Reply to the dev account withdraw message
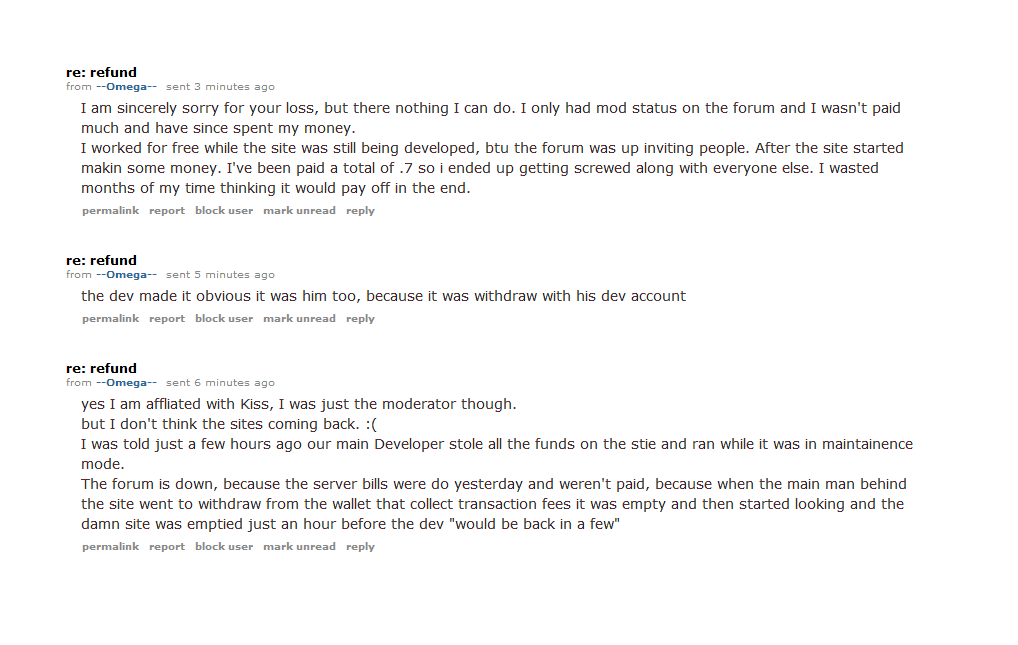The width and height of the screenshot is (1018, 645). click(360, 319)
